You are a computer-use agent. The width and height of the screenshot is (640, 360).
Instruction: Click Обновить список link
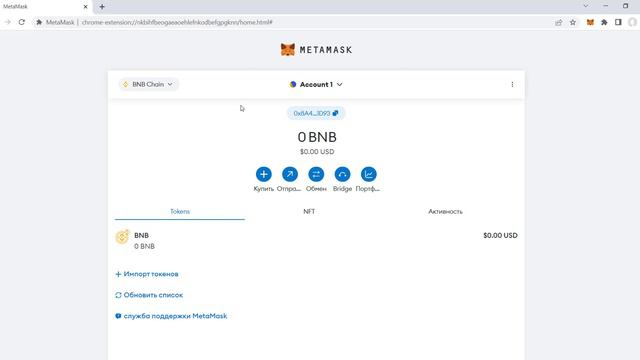(x=149, y=295)
